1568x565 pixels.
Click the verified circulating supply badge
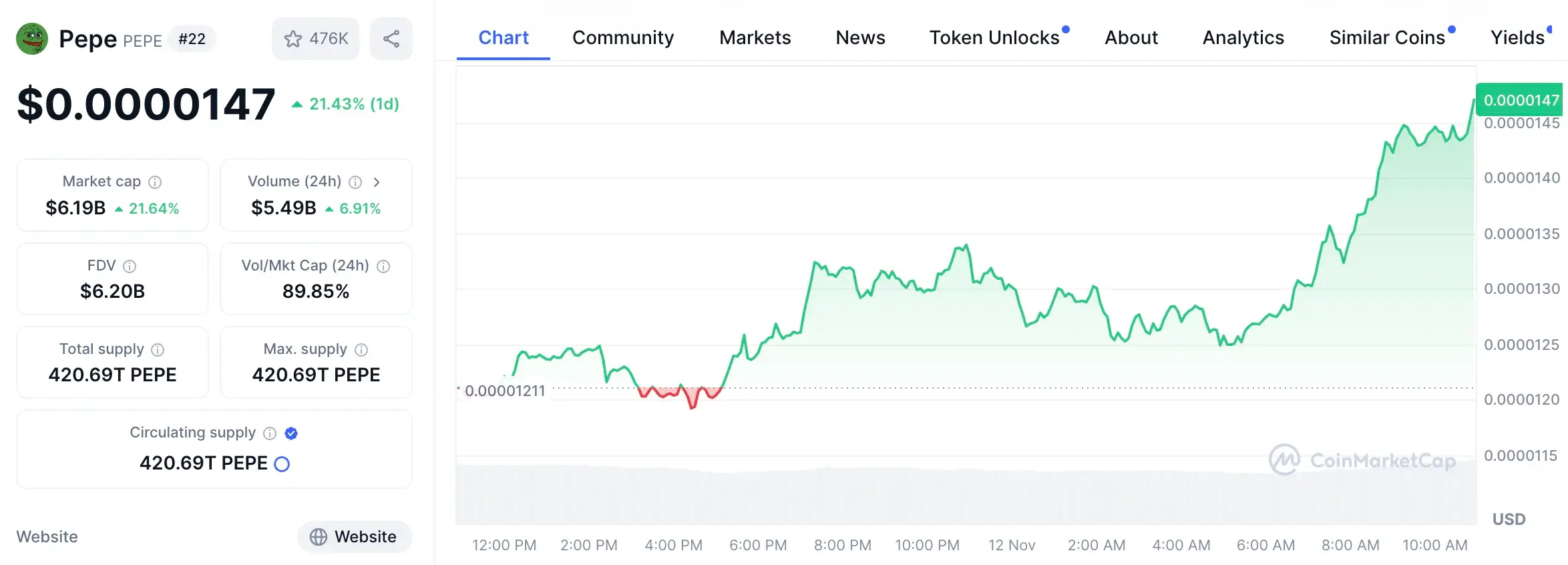click(291, 433)
